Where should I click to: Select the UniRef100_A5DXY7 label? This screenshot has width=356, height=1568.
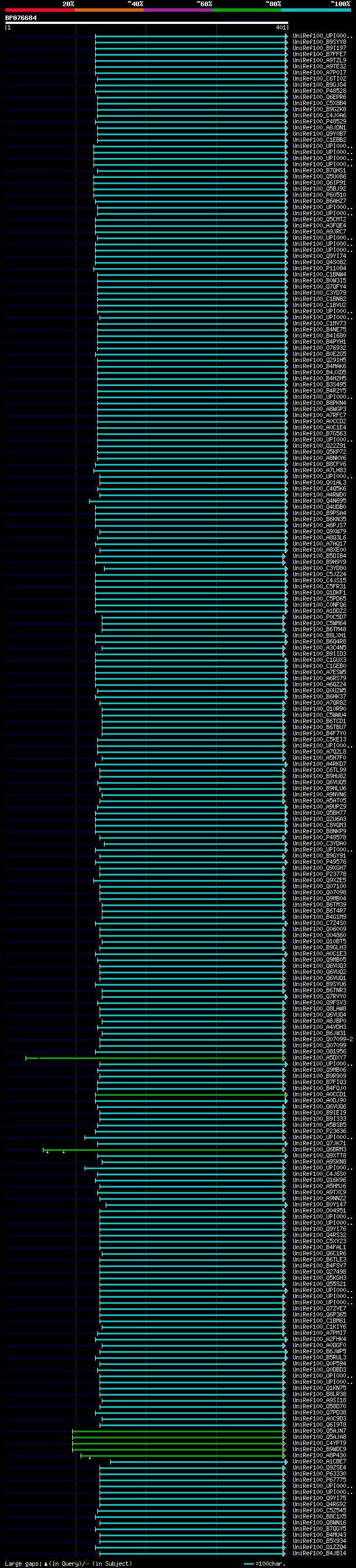(319, 1058)
